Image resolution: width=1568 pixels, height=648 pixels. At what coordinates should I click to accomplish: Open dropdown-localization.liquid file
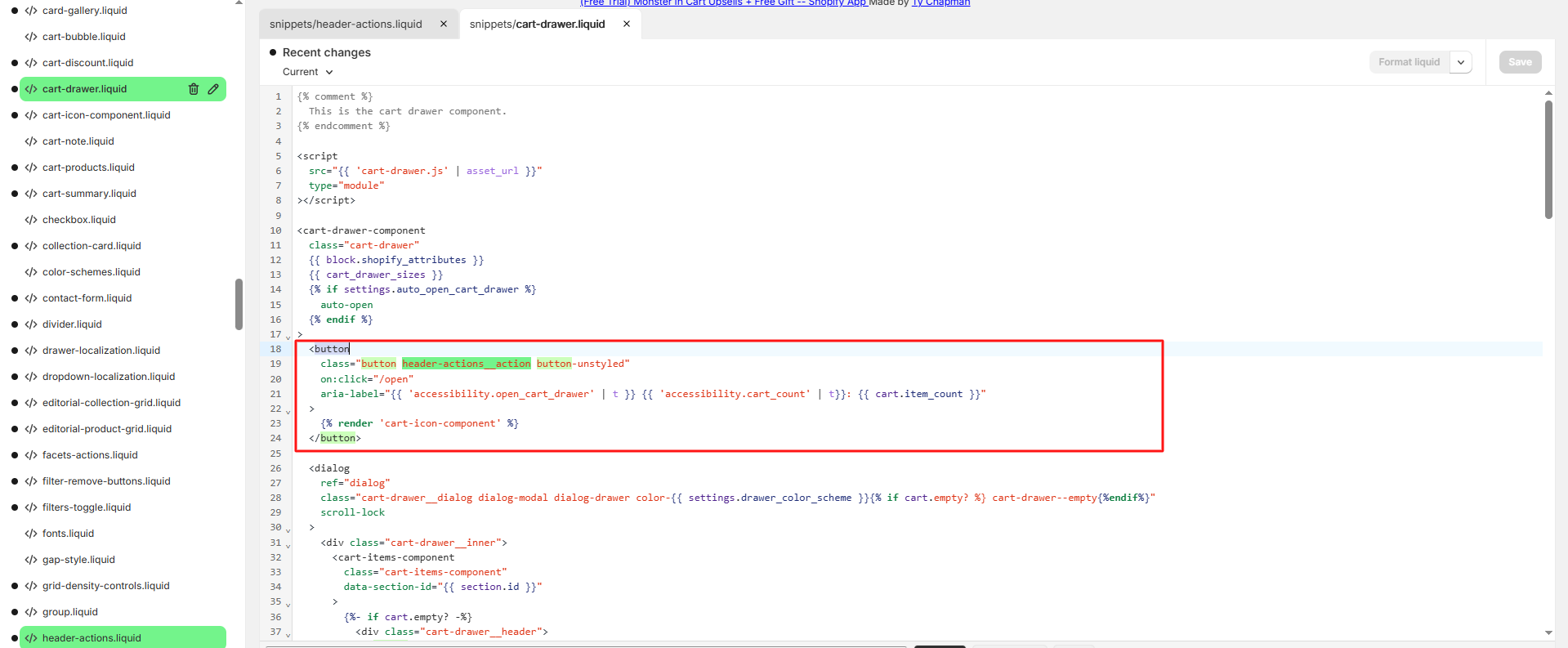[x=109, y=377]
